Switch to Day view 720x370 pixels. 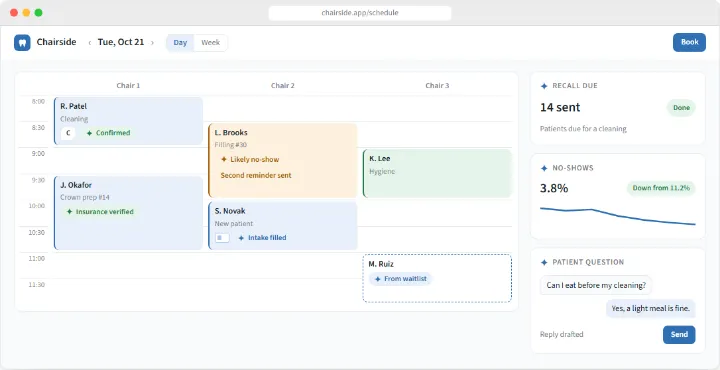click(180, 43)
